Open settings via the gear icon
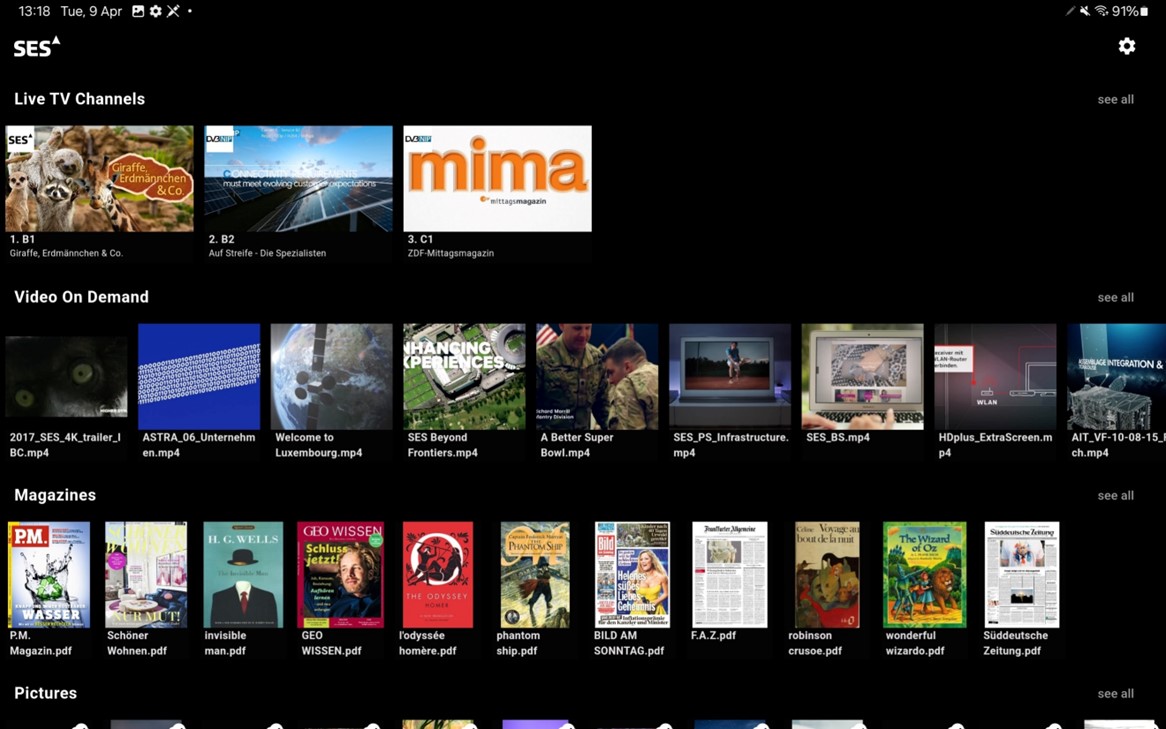This screenshot has width=1166, height=729. (x=1127, y=46)
